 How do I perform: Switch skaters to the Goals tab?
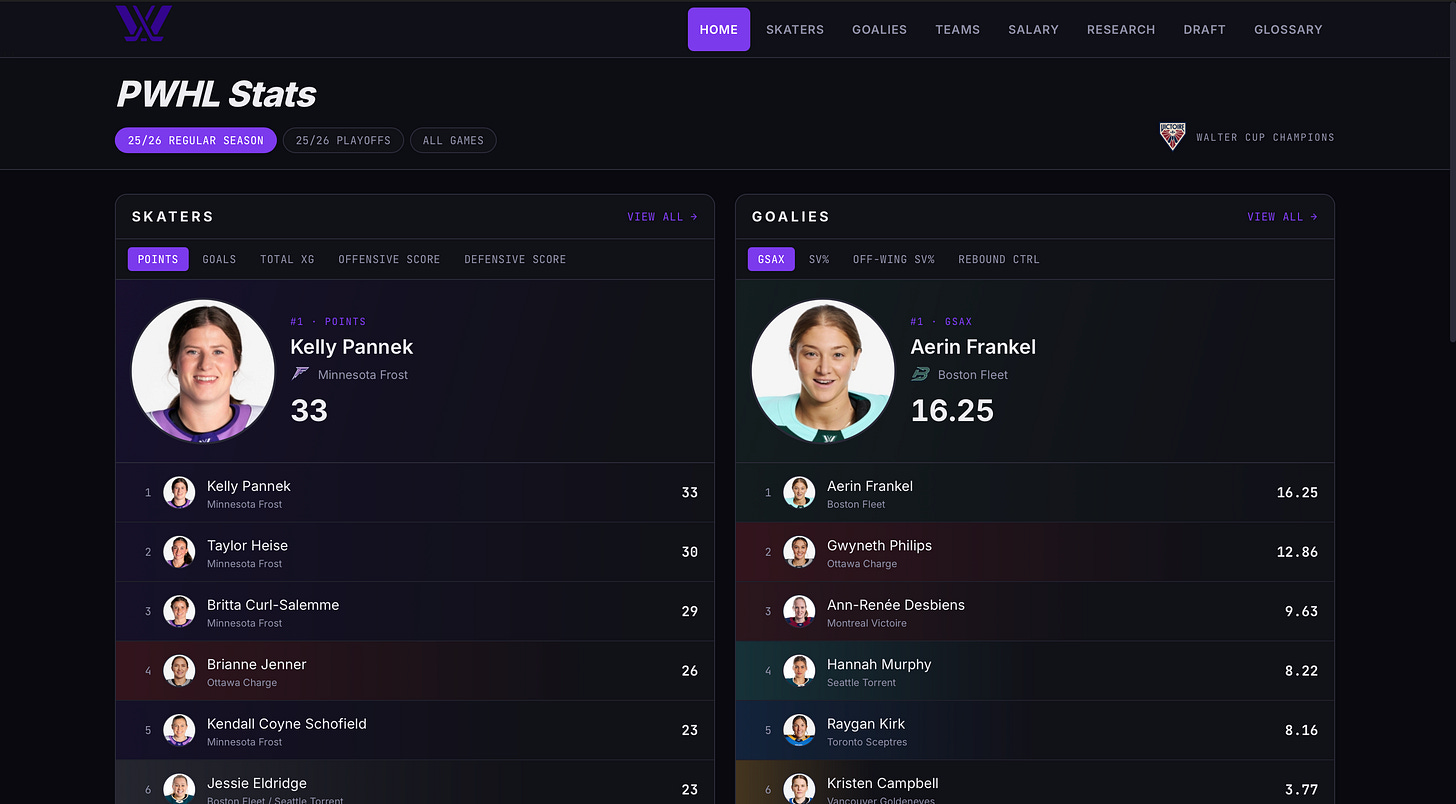tap(220, 259)
